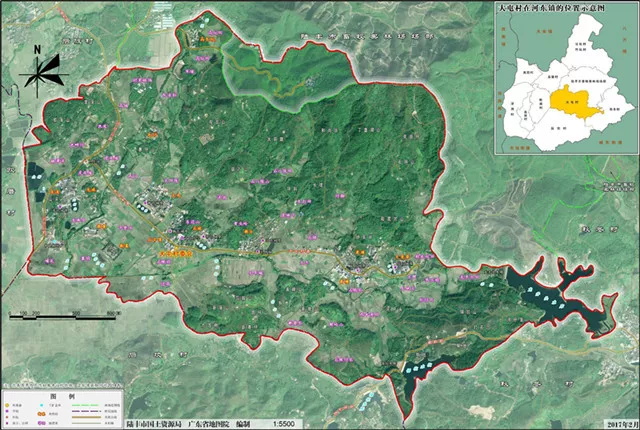Click the small lake at the southern boundary
640x430 pixels.
tap(422, 369)
